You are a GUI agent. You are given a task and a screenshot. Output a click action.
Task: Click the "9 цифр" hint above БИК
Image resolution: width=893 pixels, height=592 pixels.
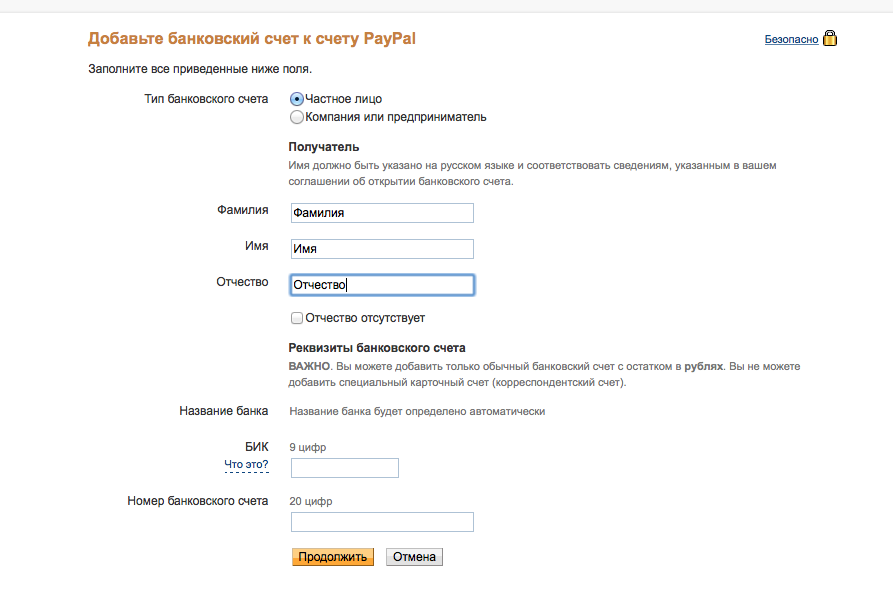(x=308, y=447)
